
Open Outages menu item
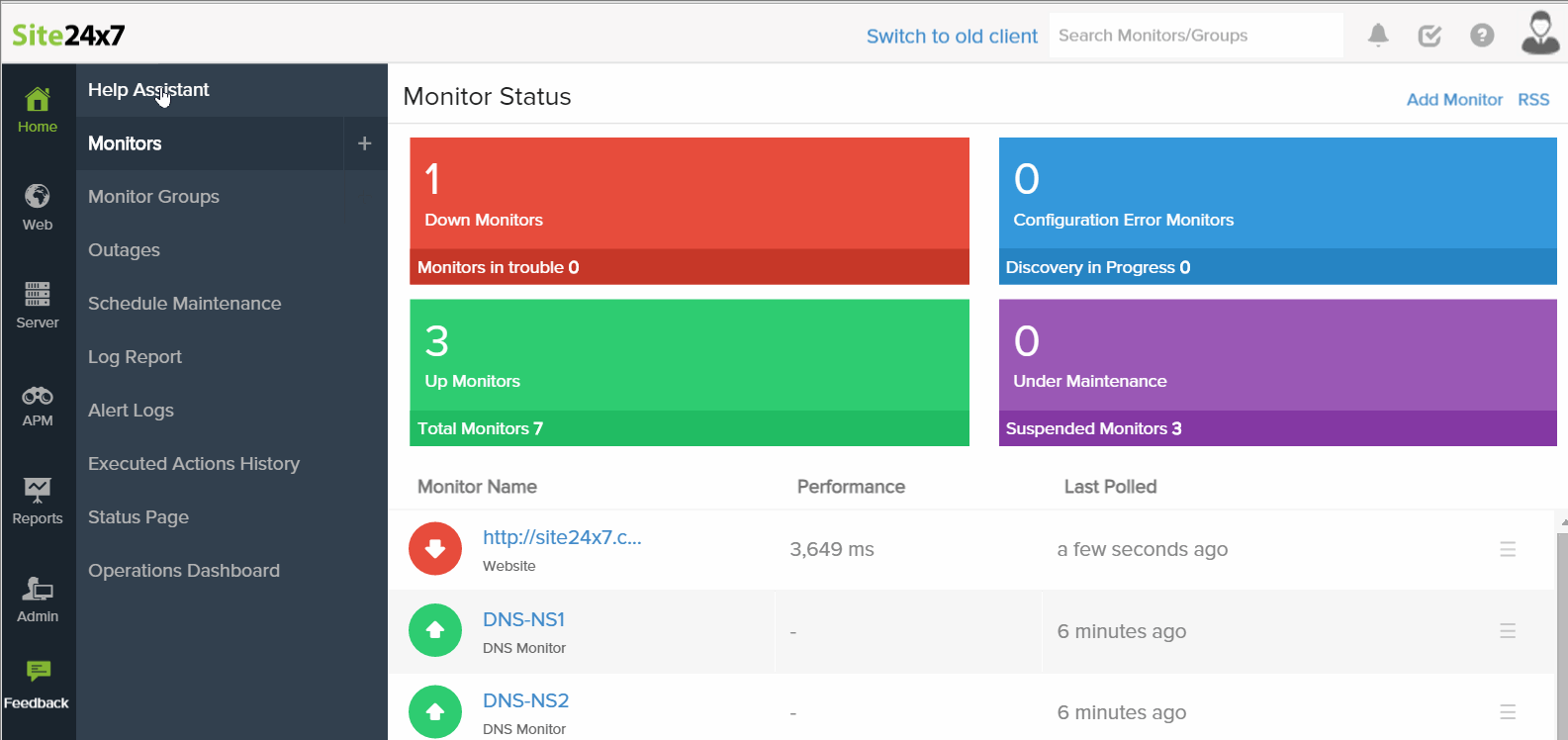231,250
